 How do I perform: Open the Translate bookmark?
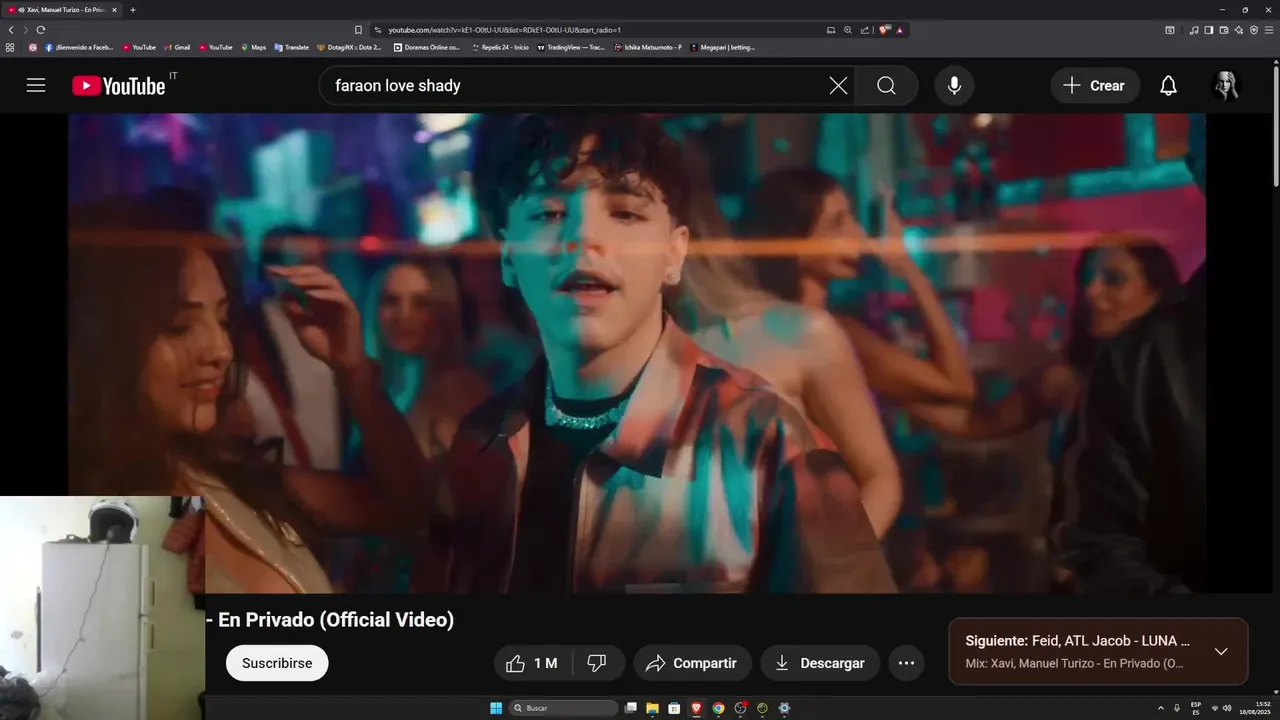pos(292,47)
